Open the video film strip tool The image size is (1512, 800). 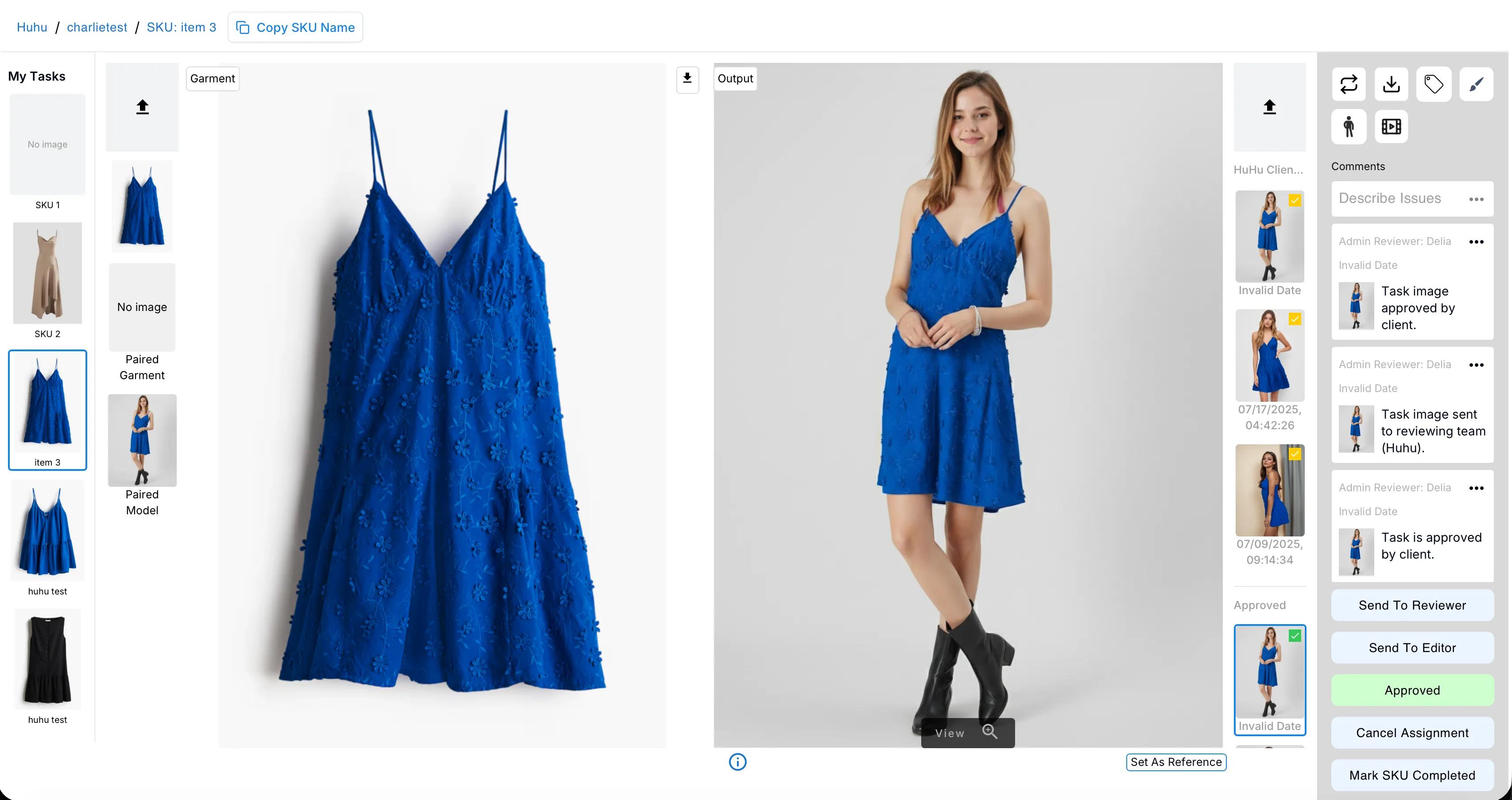pyautogui.click(x=1391, y=126)
